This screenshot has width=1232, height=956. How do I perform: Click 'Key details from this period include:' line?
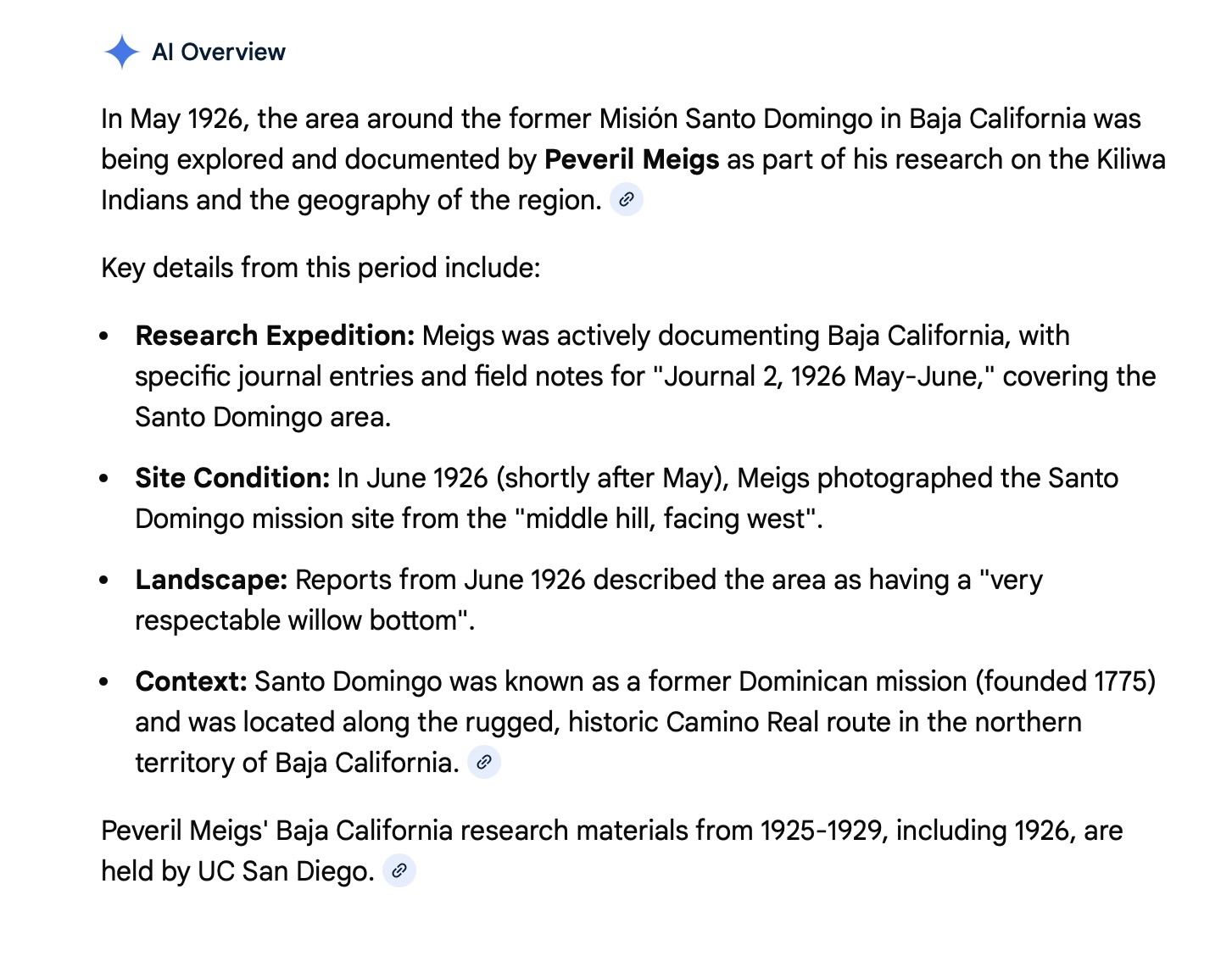pyautogui.click(x=321, y=268)
